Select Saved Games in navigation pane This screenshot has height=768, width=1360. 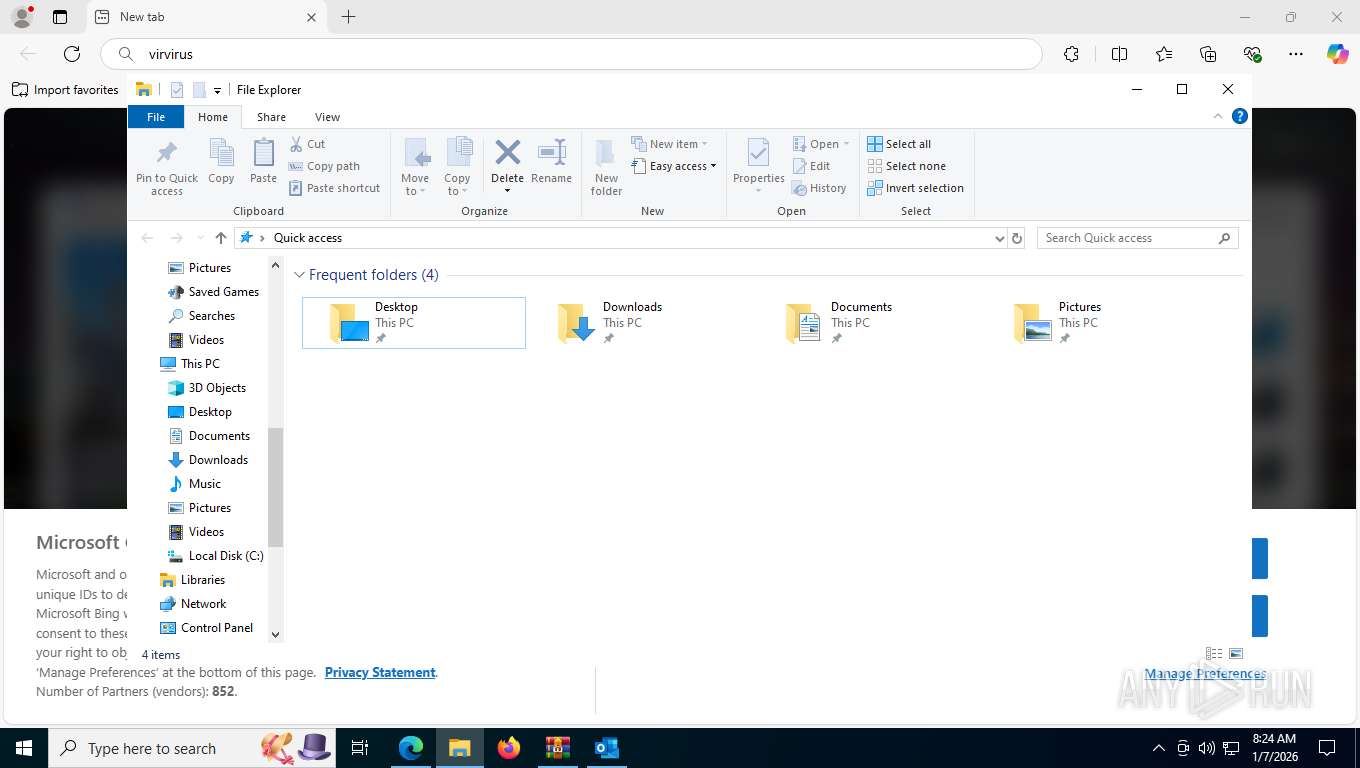click(x=214, y=292)
